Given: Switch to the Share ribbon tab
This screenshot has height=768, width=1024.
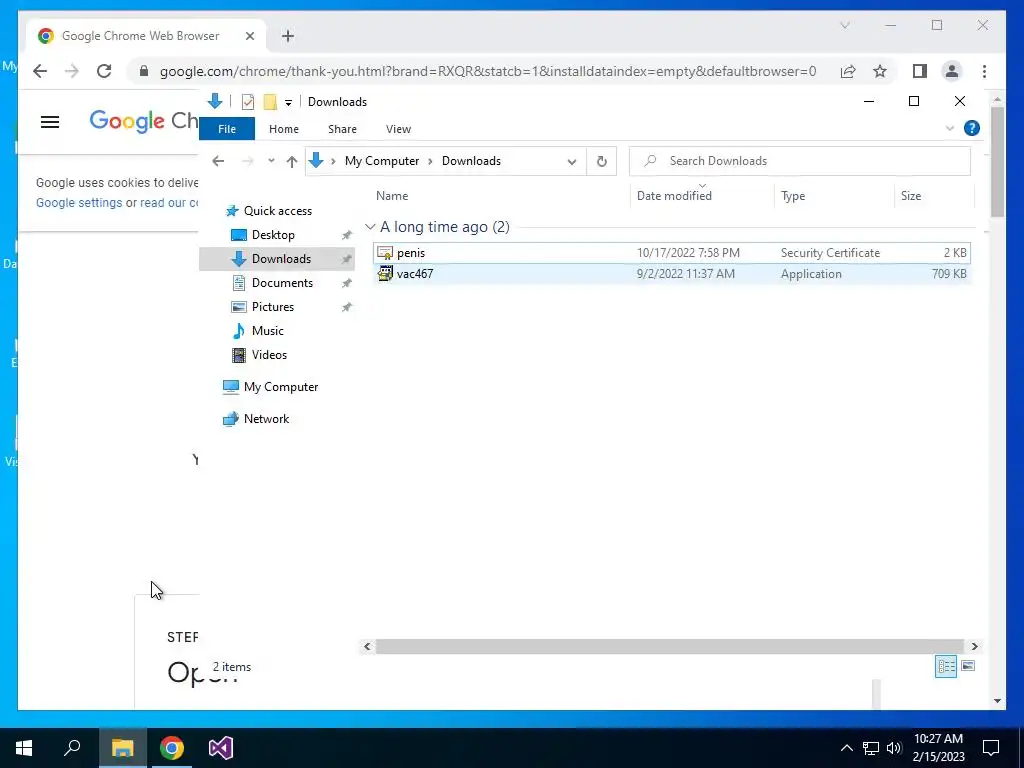Looking at the screenshot, I should (342, 129).
